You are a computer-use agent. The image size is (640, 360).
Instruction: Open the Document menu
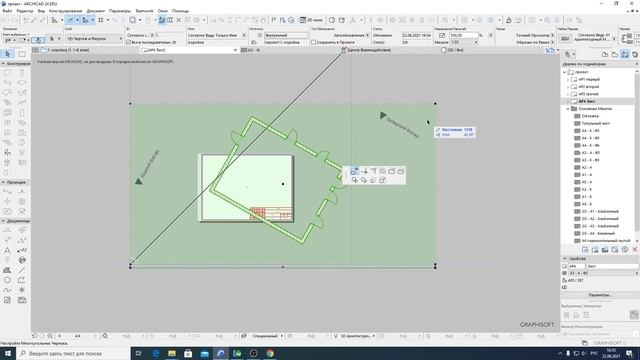click(96, 11)
